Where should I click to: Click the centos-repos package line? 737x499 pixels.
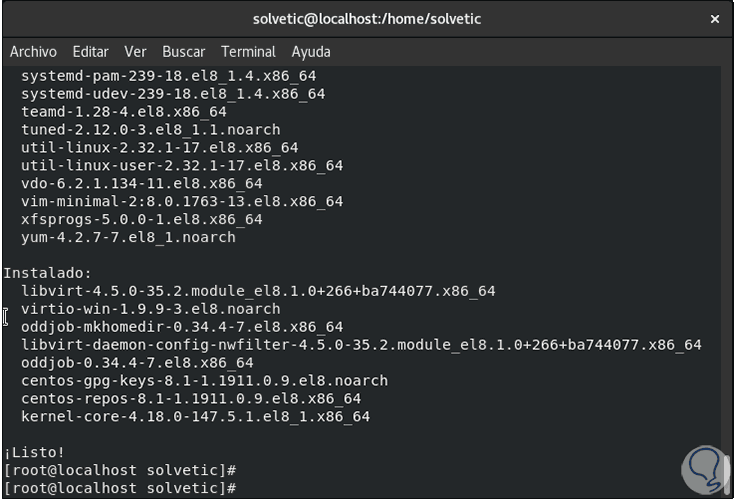(x=190, y=398)
